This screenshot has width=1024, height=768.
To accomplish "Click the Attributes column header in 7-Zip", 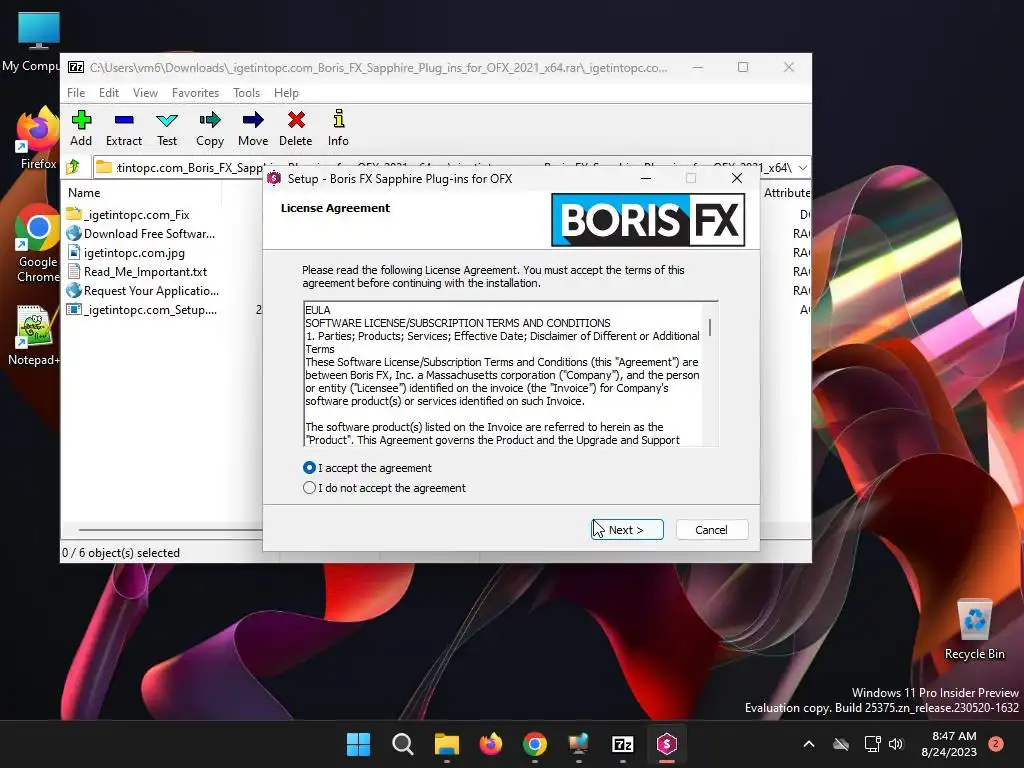I will 786,193.
